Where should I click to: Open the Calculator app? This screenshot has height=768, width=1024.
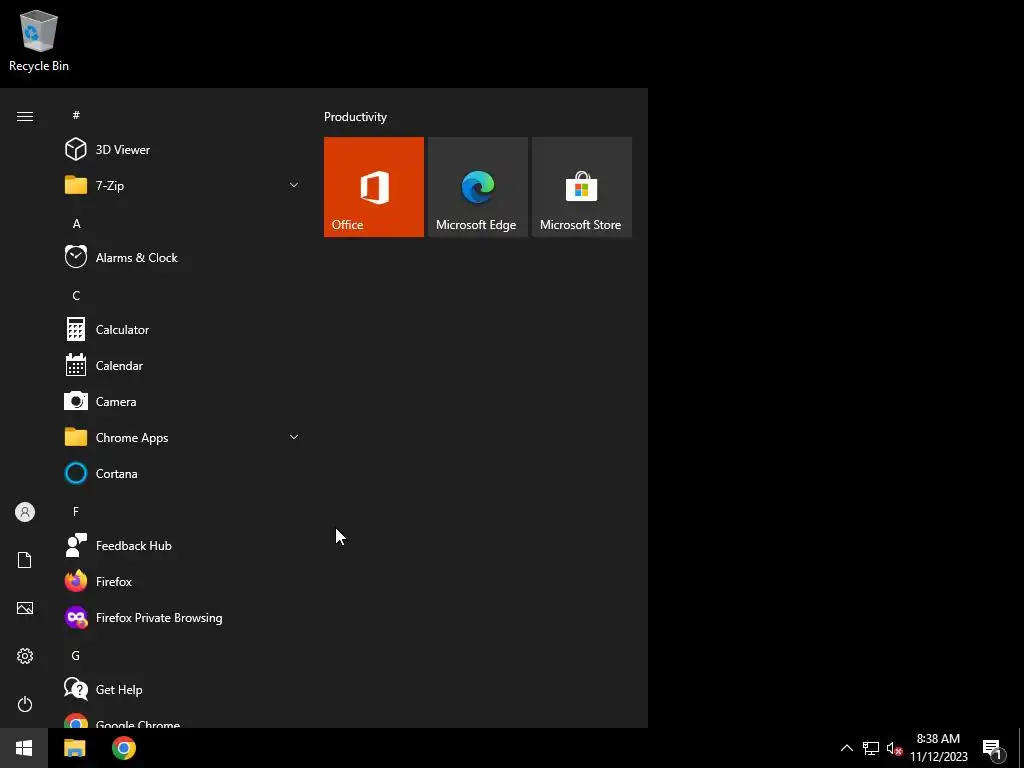coord(182,330)
